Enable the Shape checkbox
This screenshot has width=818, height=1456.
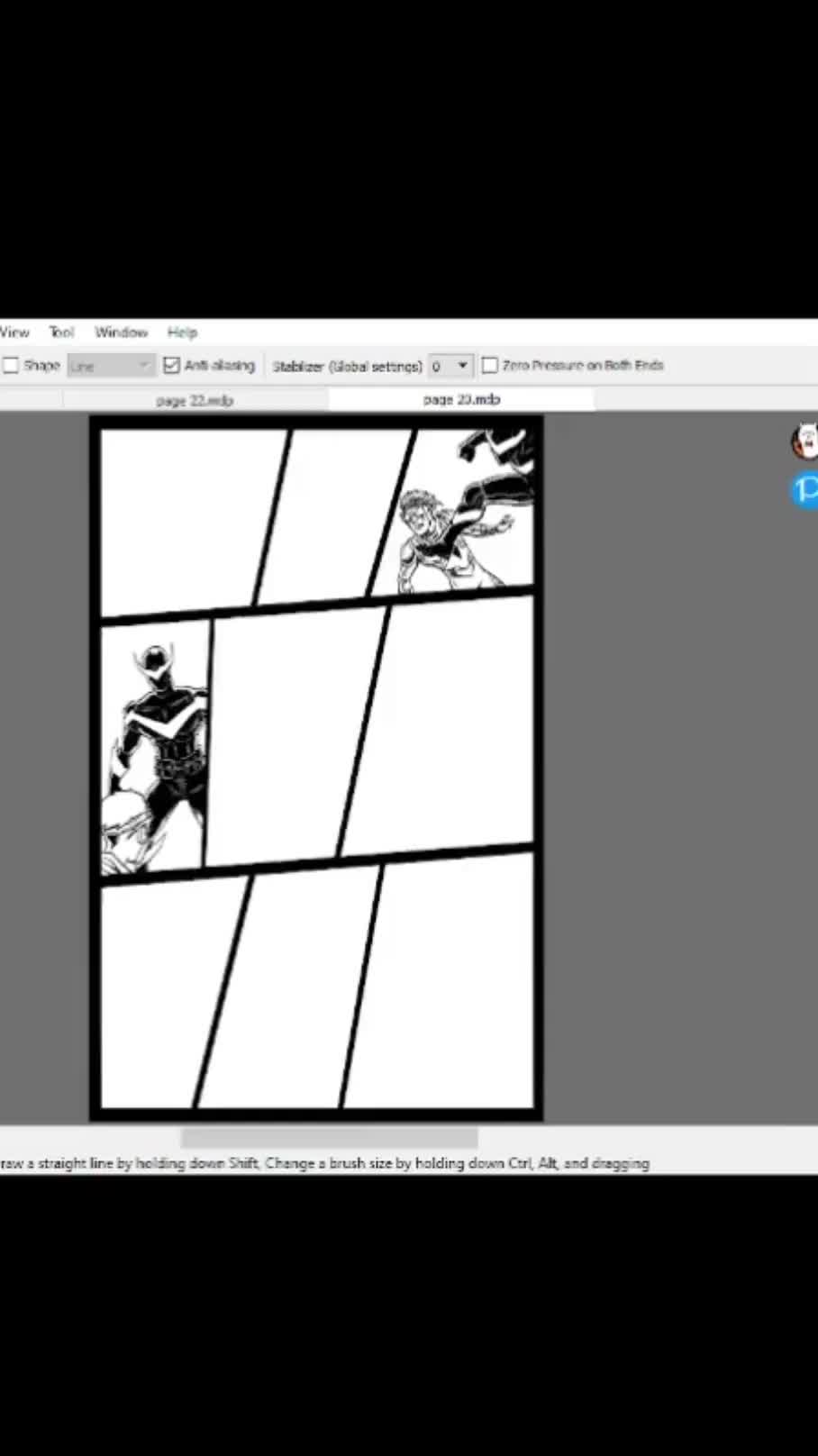point(12,366)
